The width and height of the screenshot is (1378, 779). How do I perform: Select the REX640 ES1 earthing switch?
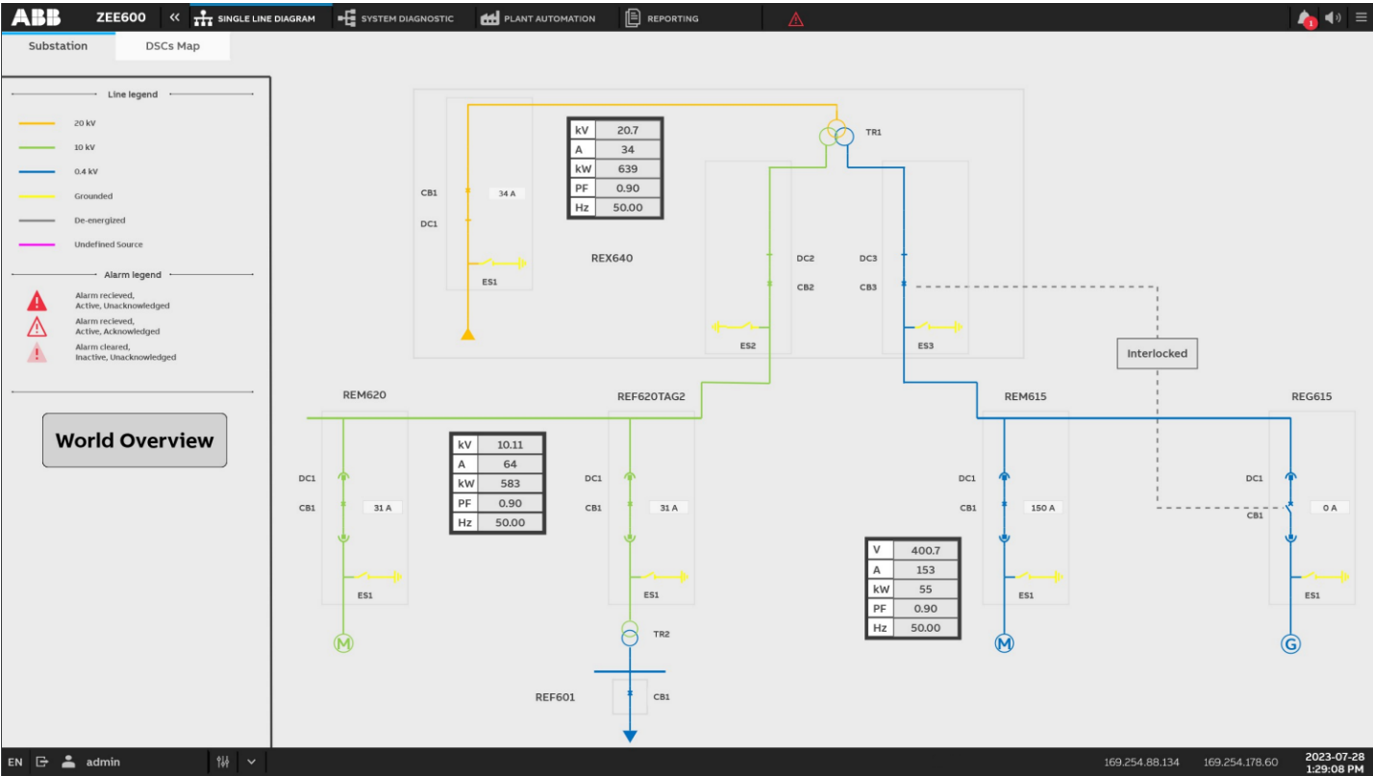[497, 264]
